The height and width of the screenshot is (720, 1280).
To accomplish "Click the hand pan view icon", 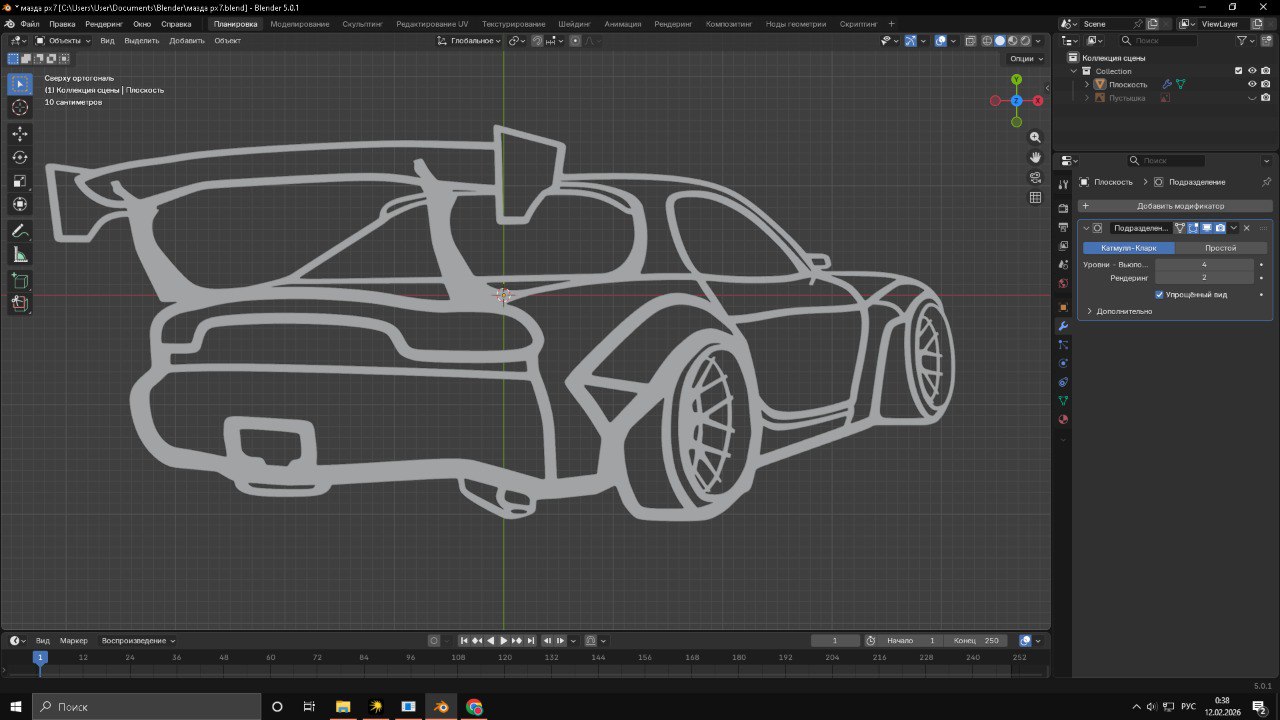I will (x=1035, y=157).
